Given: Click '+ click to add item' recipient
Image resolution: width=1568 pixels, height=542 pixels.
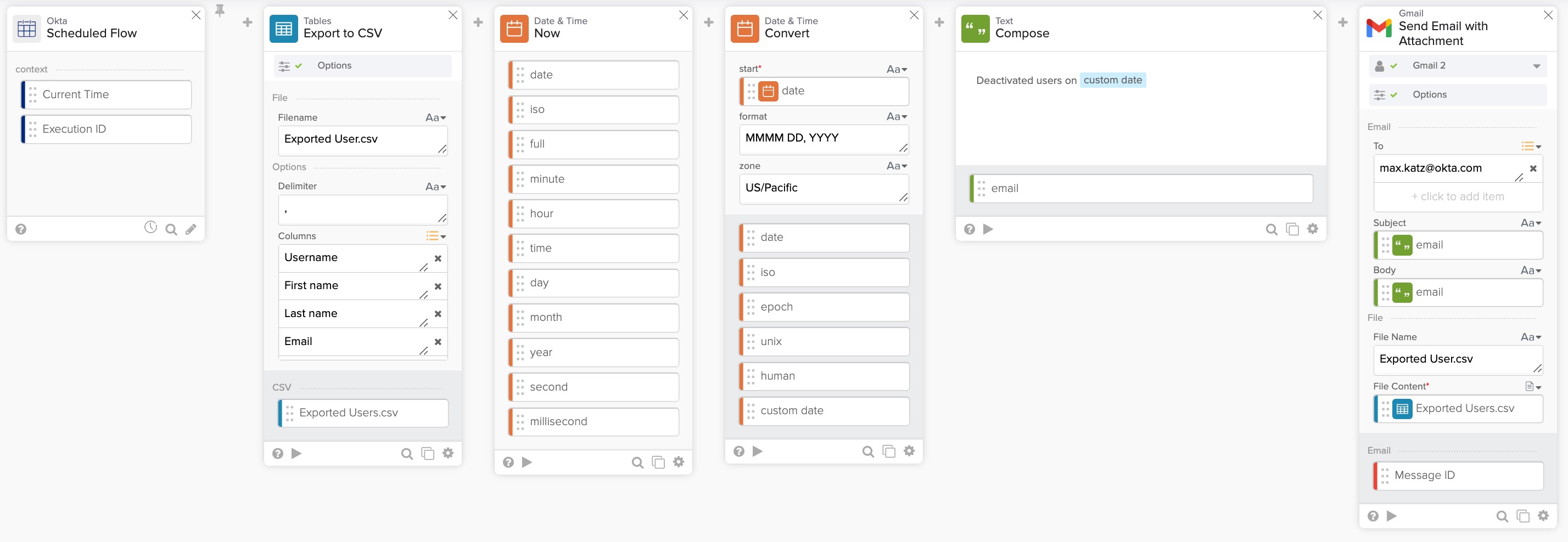Looking at the screenshot, I should click(1458, 197).
